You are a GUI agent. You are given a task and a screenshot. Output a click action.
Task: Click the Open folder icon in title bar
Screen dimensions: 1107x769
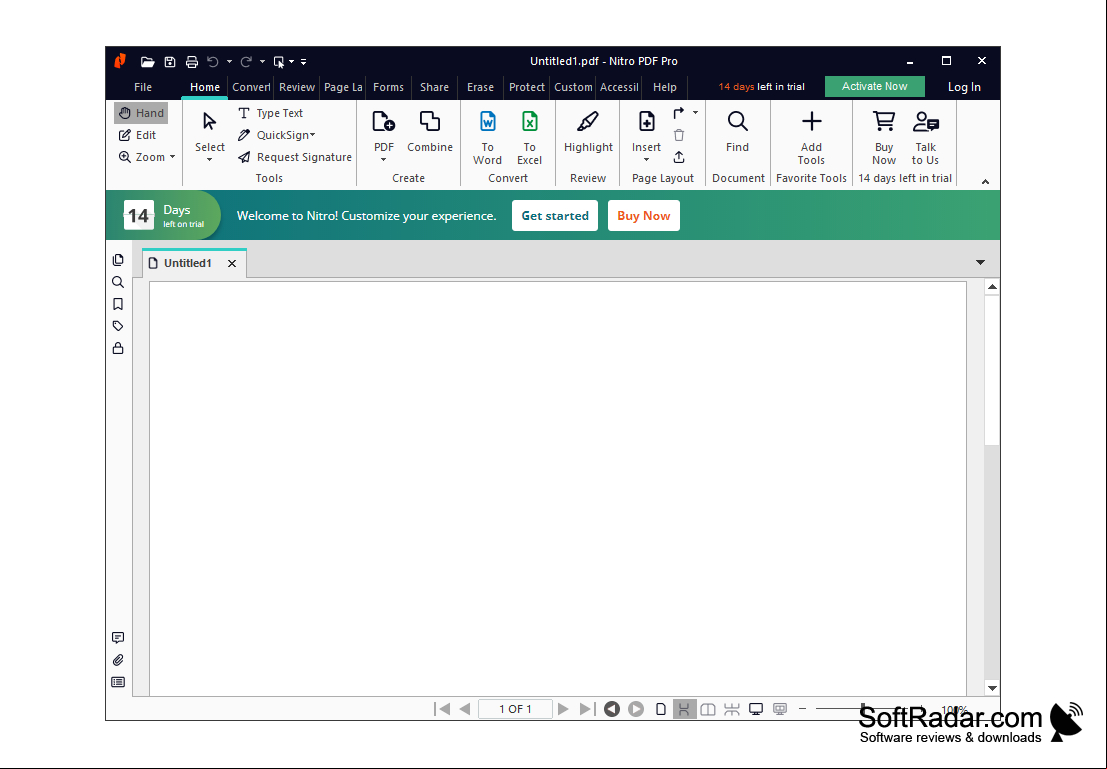[147, 61]
